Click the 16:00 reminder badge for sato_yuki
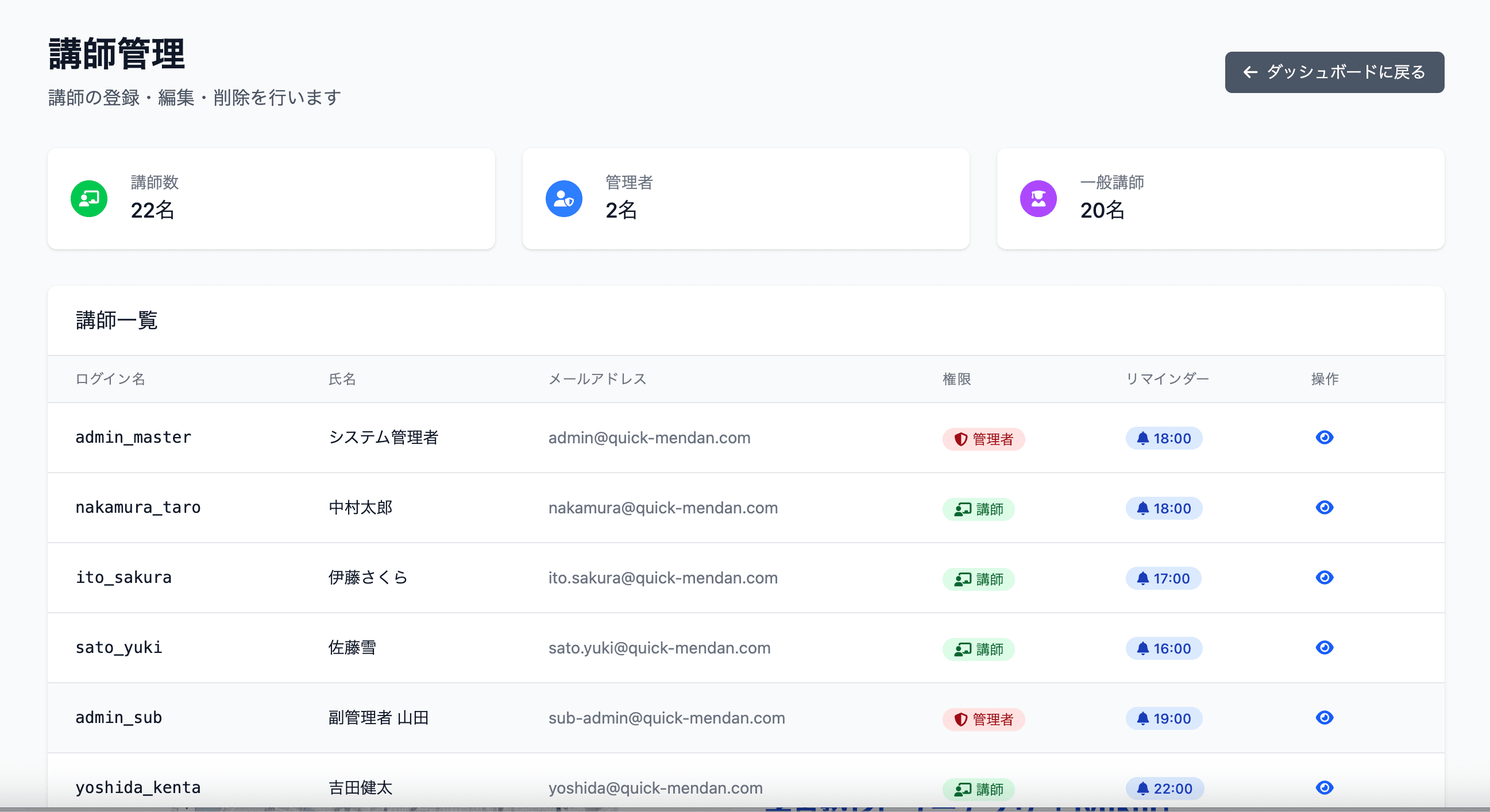The image size is (1490, 812). pyautogui.click(x=1163, y=648)
